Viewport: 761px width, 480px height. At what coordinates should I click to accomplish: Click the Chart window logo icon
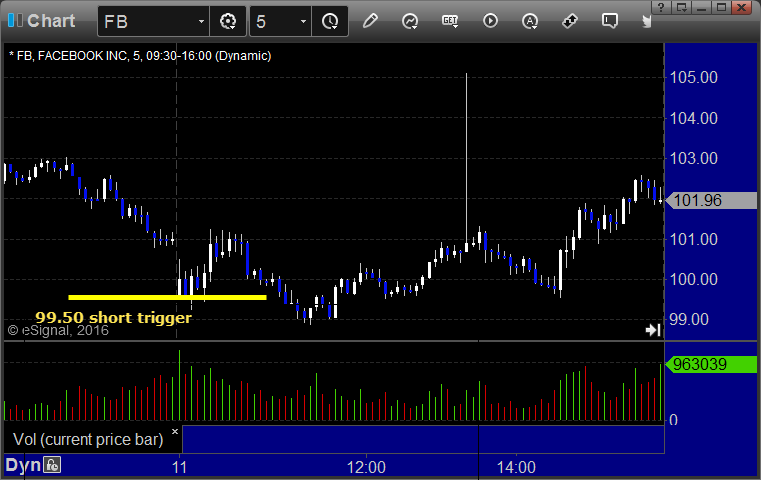tap(16, 20)
